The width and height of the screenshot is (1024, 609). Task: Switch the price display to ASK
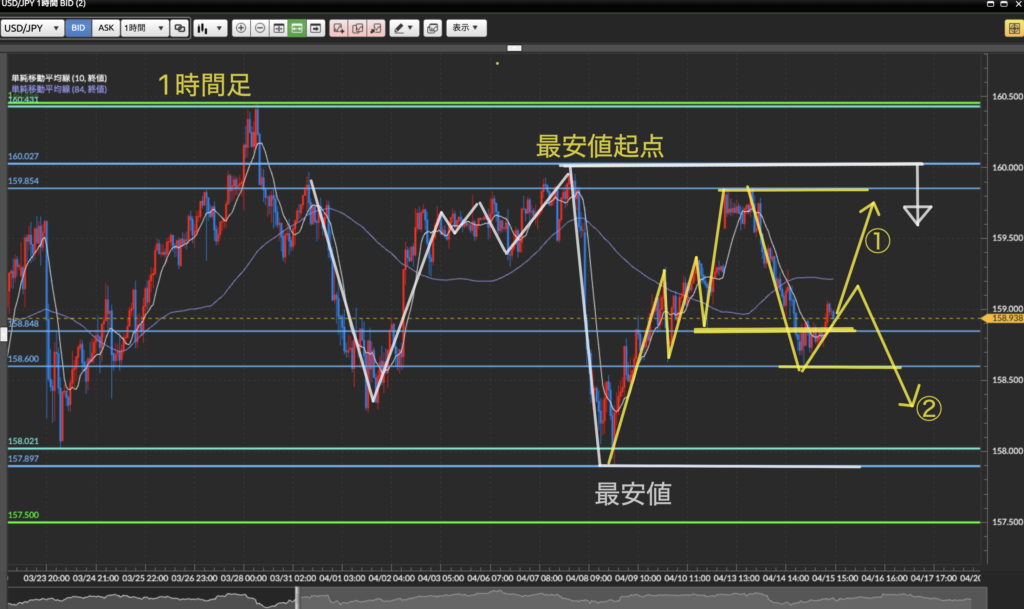(x=105, y=29)
